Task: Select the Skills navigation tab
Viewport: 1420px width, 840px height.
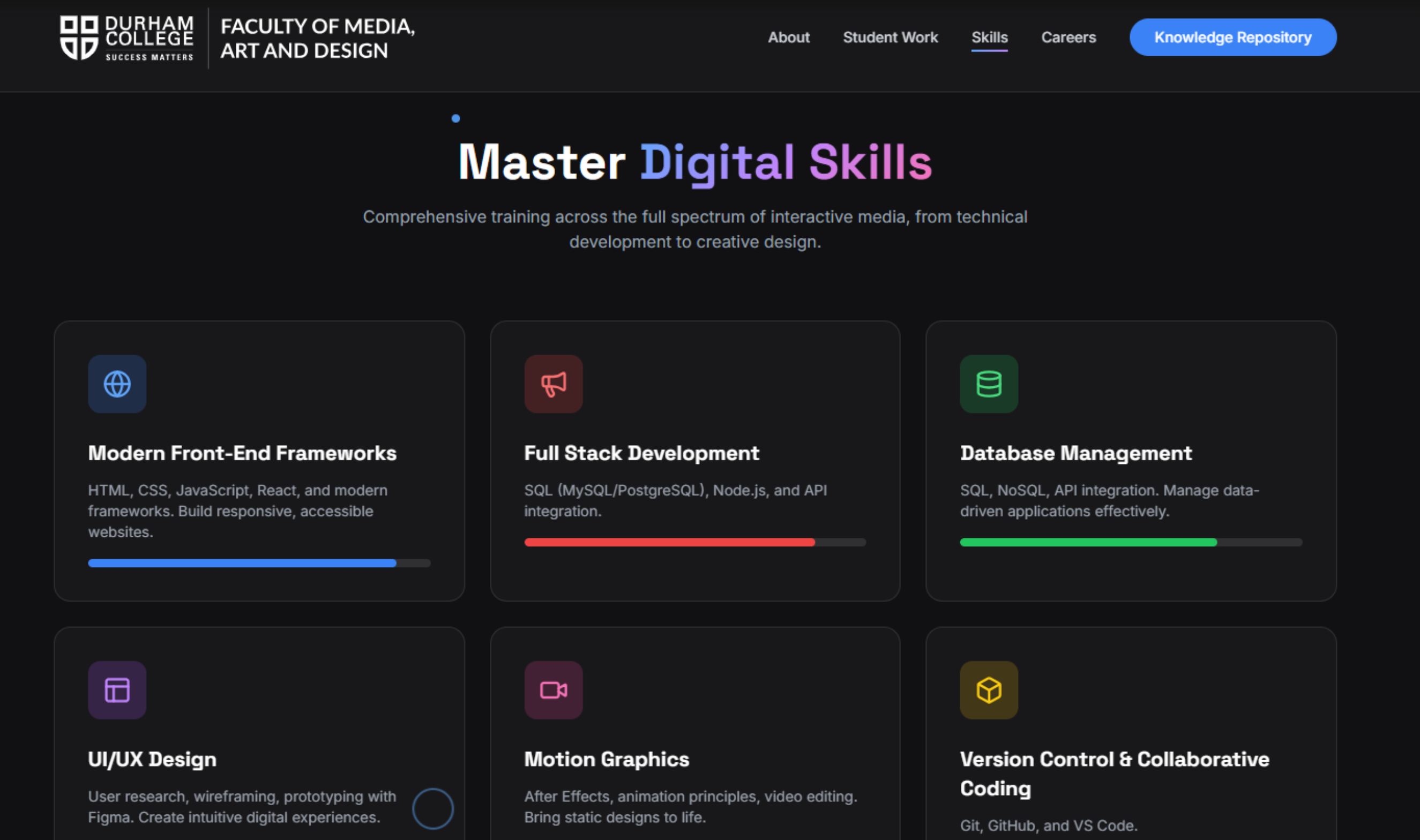Action: tap(989, 37)
